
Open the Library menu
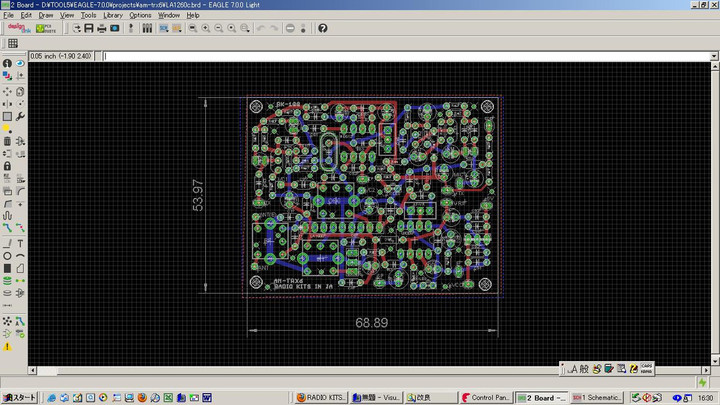click(x=112, y=16)
